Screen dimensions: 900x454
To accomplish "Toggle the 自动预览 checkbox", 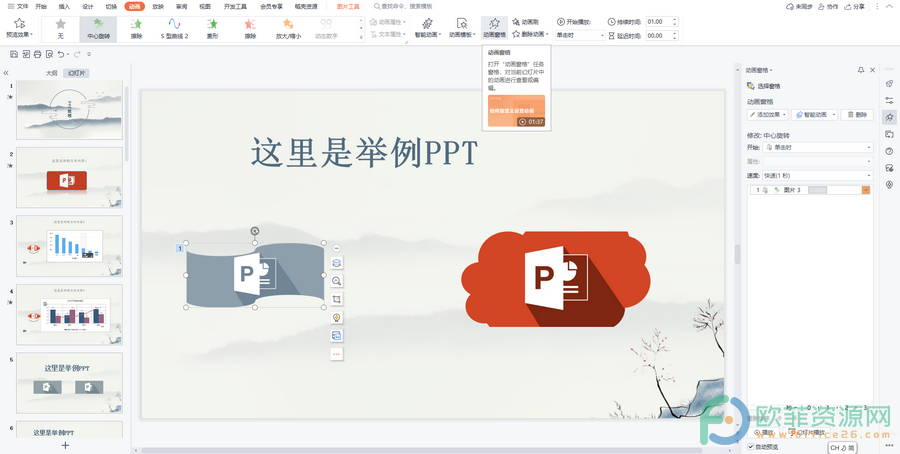I will click(x=751, y=447).
